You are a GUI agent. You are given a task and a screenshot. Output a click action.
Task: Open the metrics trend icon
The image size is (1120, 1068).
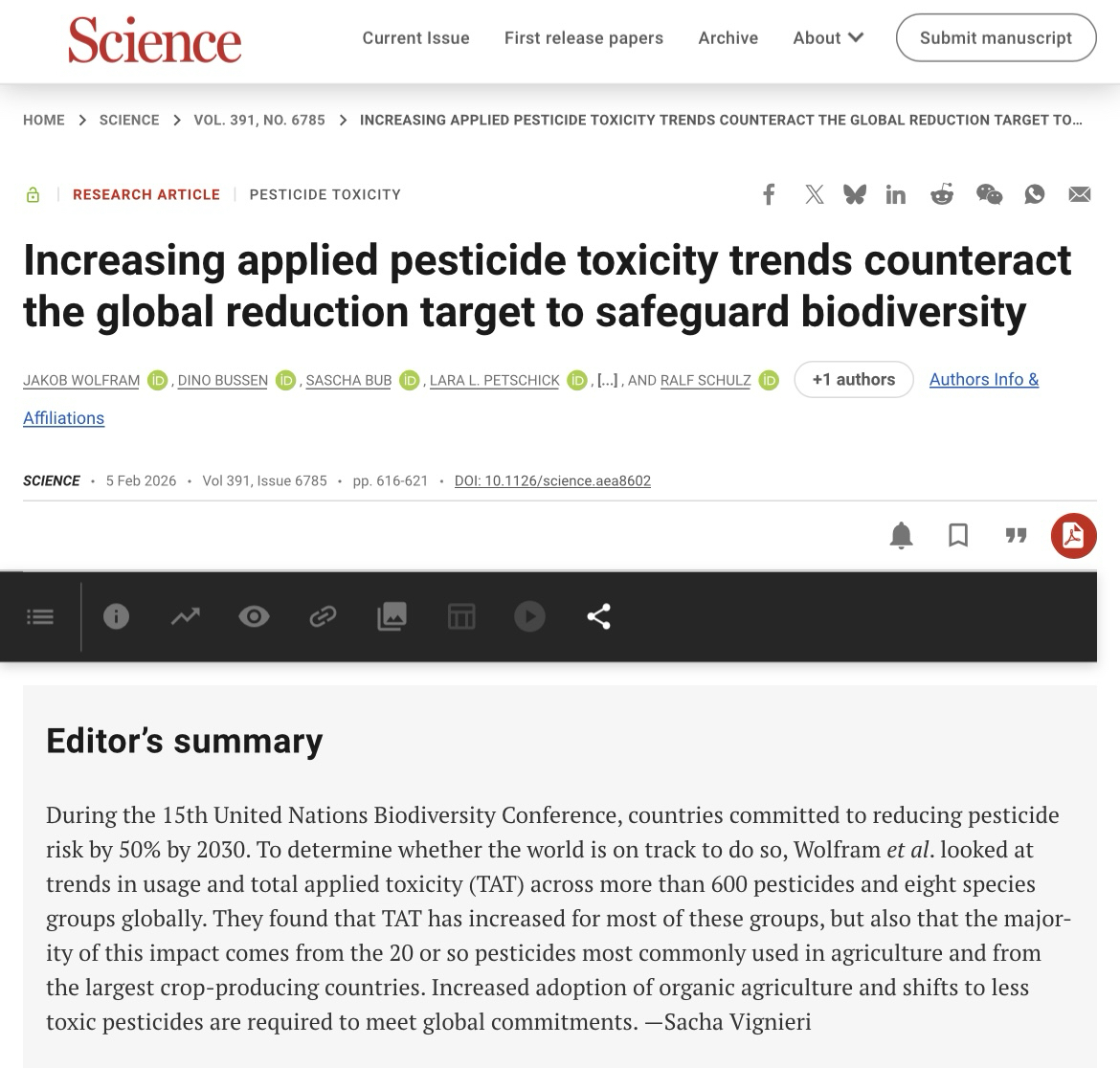[185, 616]
